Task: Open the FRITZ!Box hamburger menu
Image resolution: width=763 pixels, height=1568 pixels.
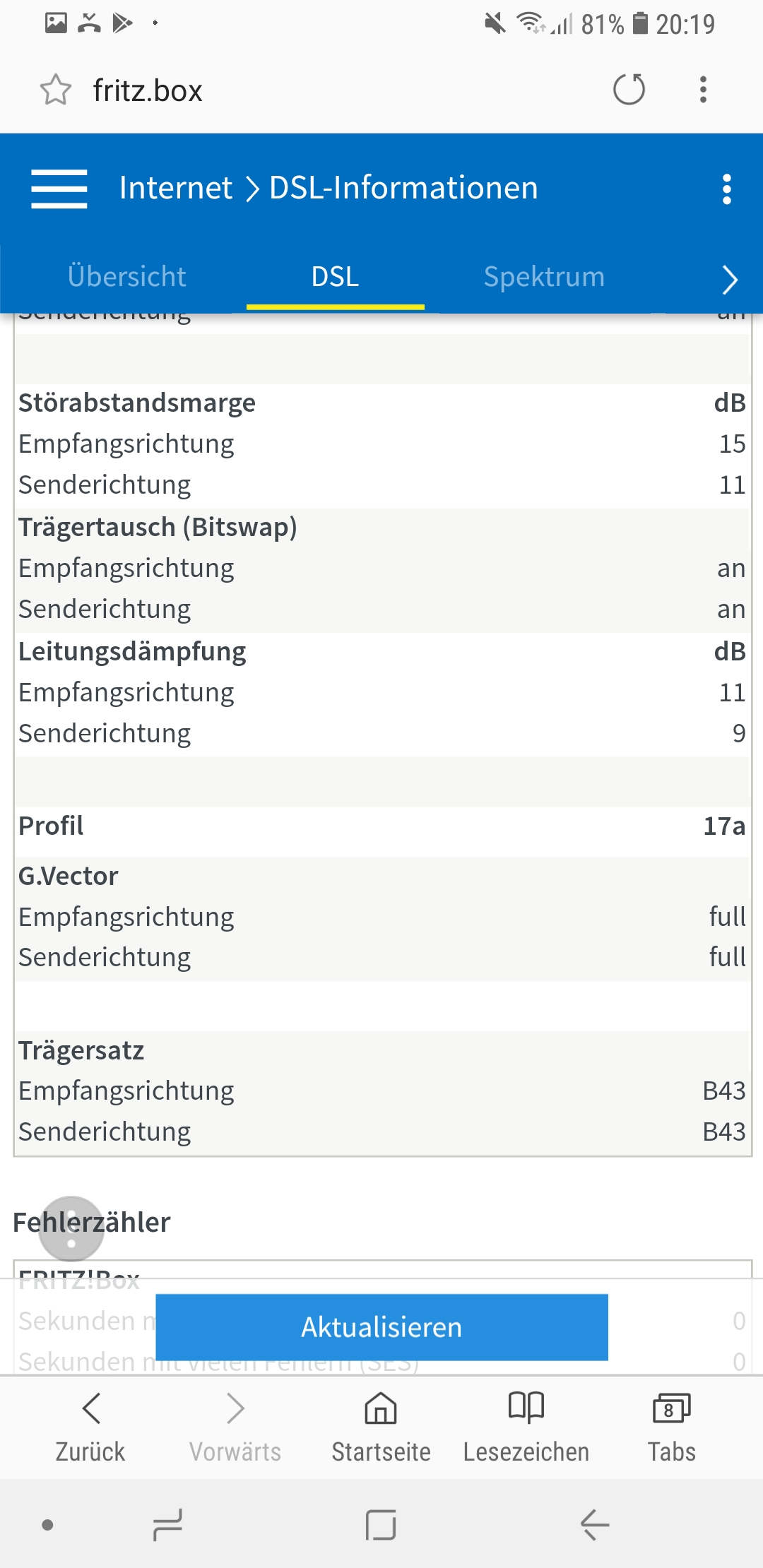Action: pos(59,189)
